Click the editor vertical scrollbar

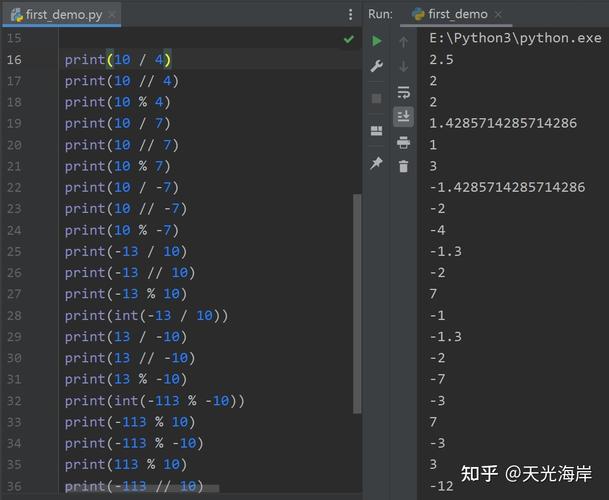(357, 303)
